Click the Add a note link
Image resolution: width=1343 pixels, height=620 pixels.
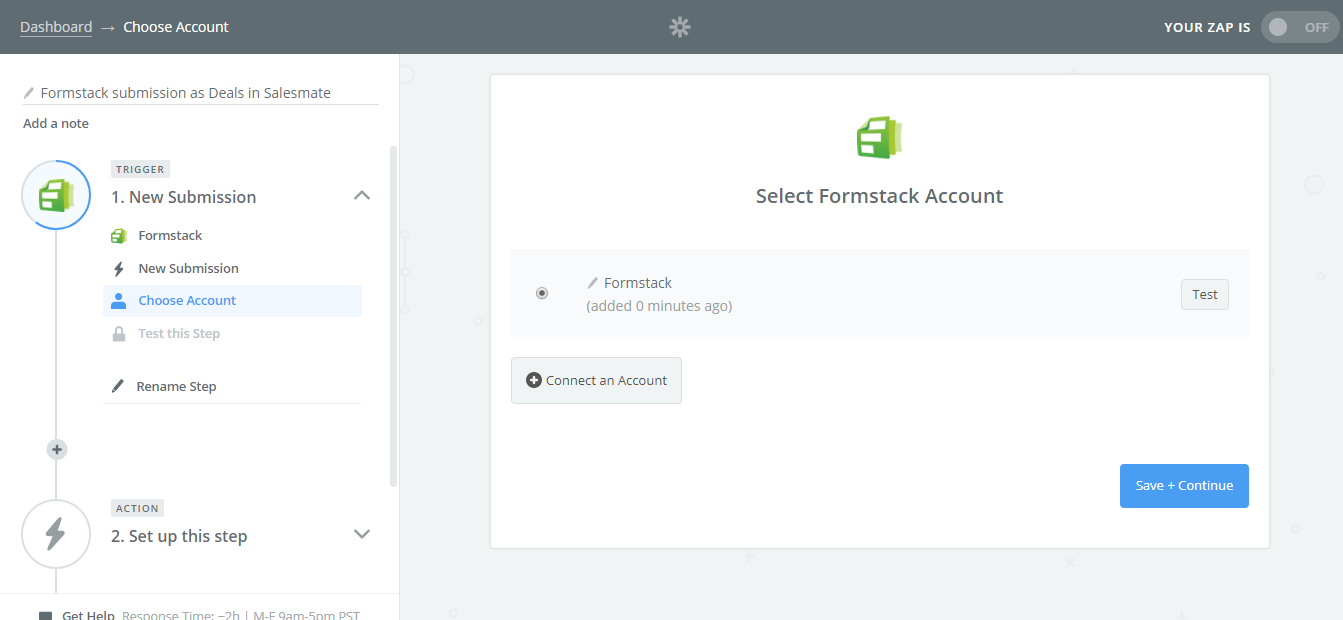click(56, 124)
